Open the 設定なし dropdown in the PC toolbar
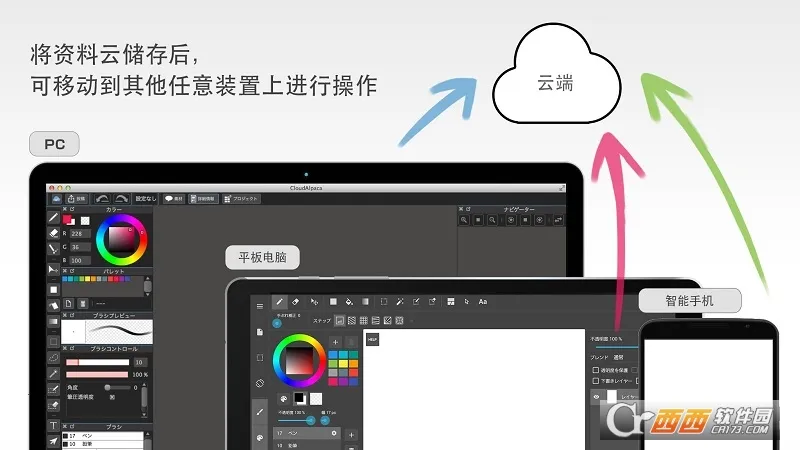 [x=147, y=198]
